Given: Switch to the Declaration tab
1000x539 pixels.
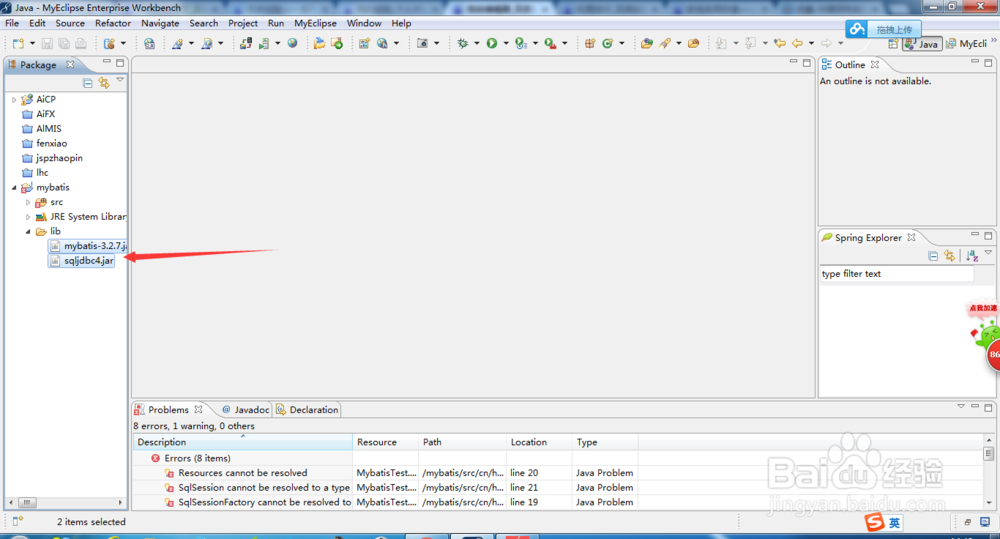Looking at the screenshot, I should (307, 410).
